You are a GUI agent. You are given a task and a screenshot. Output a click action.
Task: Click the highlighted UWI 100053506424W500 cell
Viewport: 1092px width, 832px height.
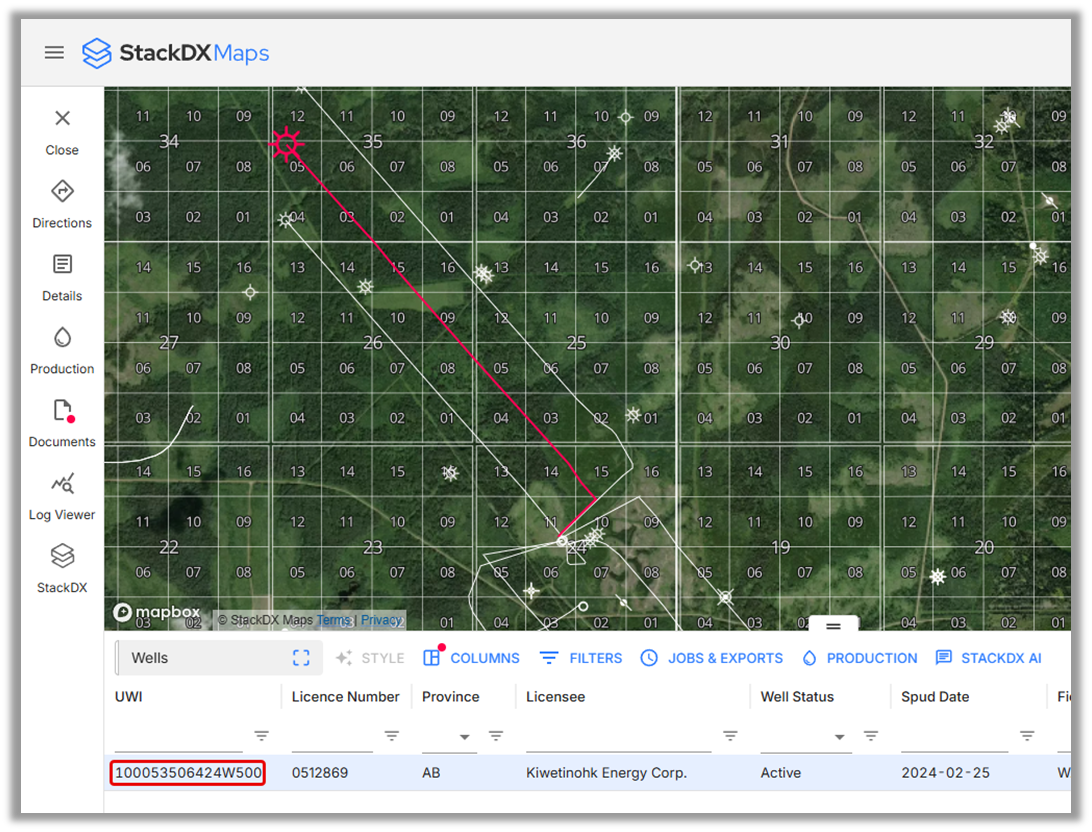point(188,773)
